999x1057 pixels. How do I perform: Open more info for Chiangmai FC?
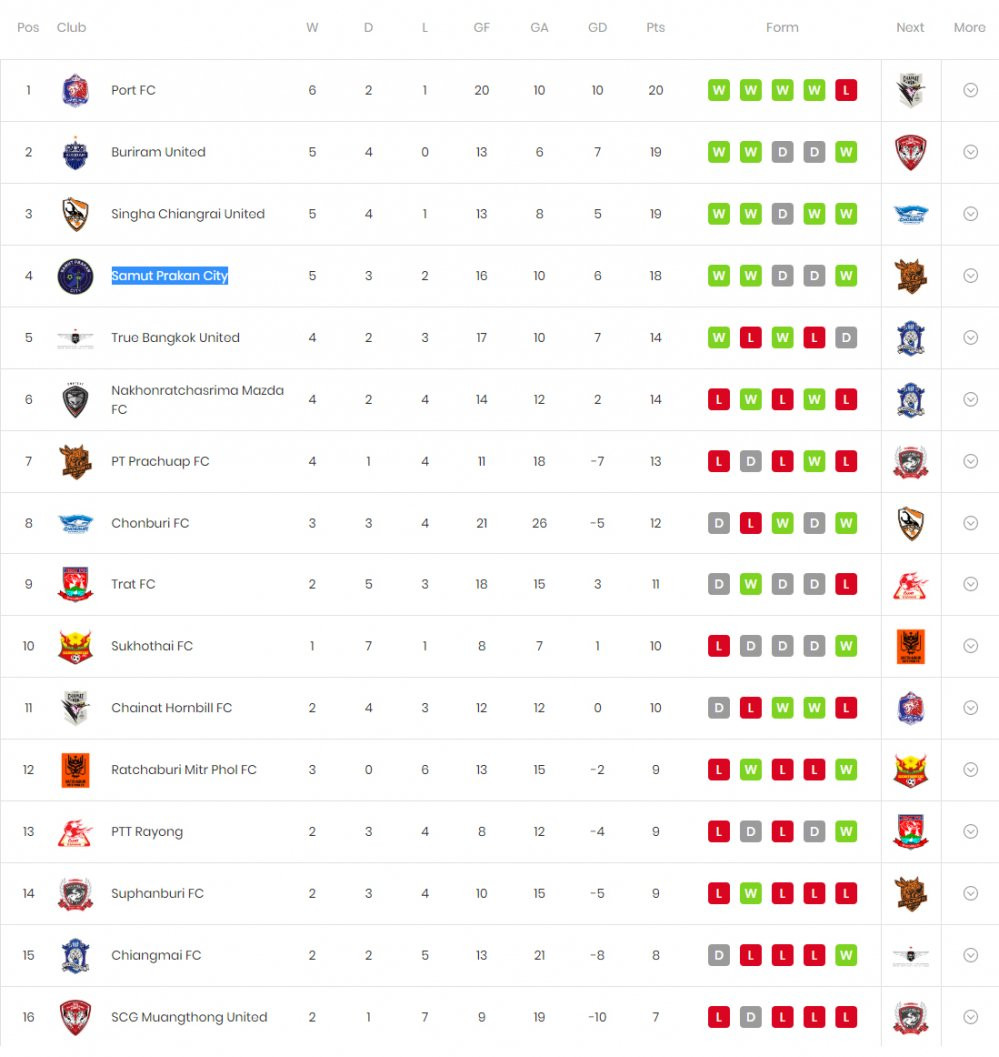970,955
